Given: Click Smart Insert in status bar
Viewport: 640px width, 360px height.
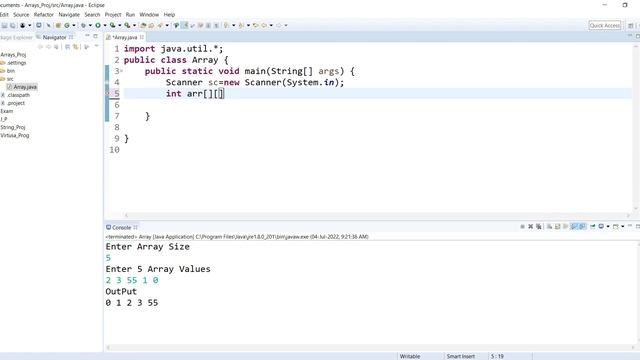Looking at the screenshot, I should click(460, 356).
